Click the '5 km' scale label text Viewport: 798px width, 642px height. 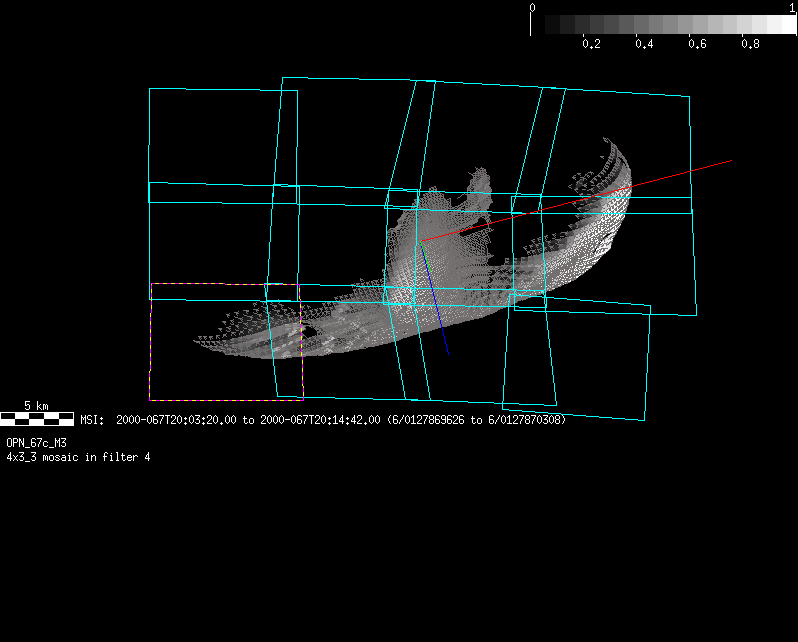36,406
